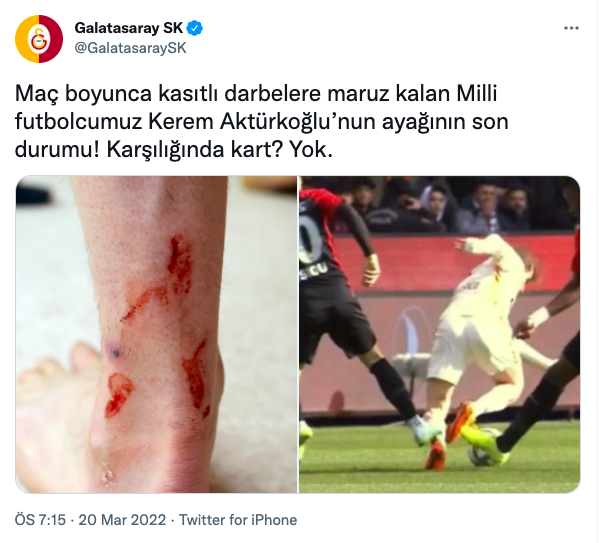601x543 pixels.
Task: Open the injured ankle photo
Action: pos(156,334)
